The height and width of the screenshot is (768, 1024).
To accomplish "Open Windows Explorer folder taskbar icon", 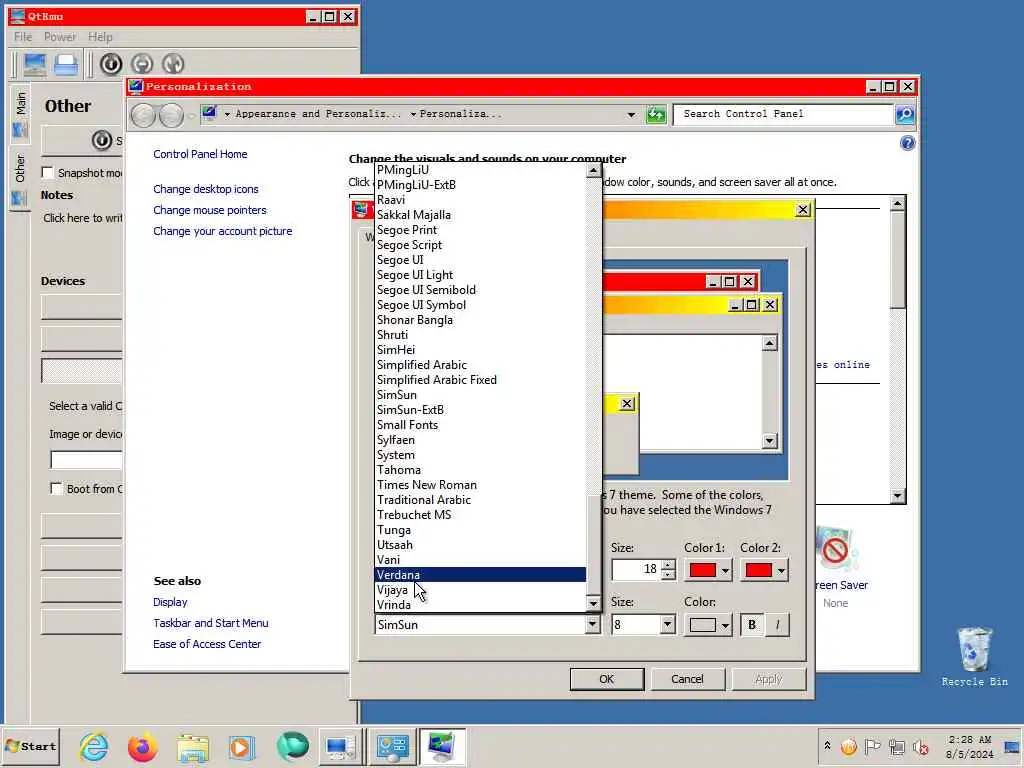I will [192, 747].
